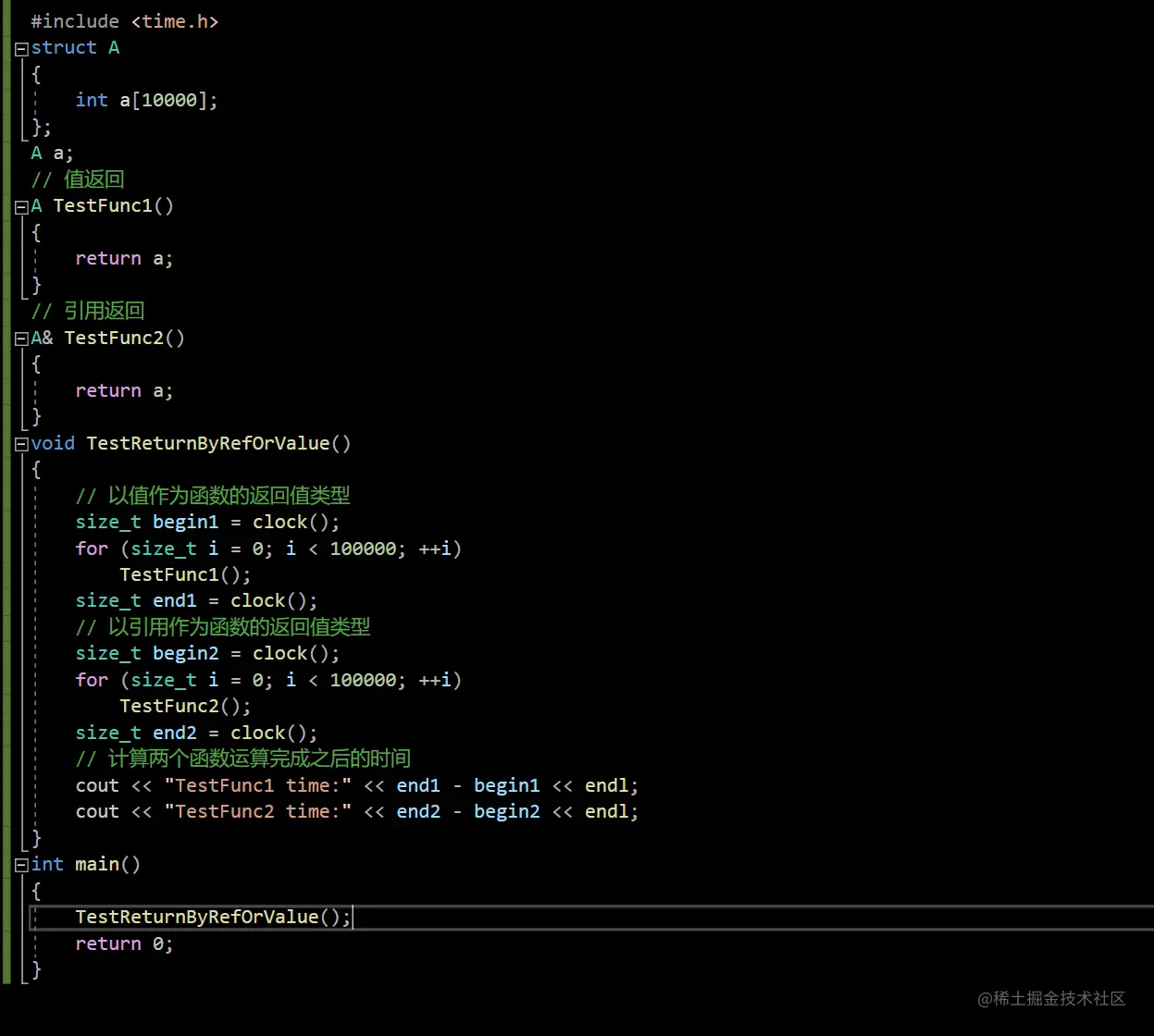Click the 引用返回 comment line
This screenshot has width=1154, height=1036.
[x=88, y=311]
